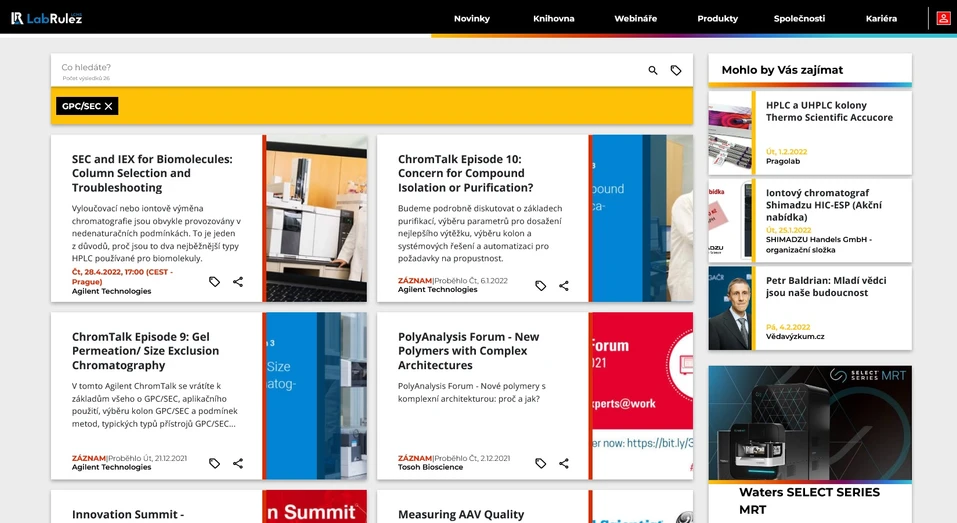Open Iontový chromatograf Shimadzu HIC-ESP article
The image size is (957, 523).
coord(823,204)
